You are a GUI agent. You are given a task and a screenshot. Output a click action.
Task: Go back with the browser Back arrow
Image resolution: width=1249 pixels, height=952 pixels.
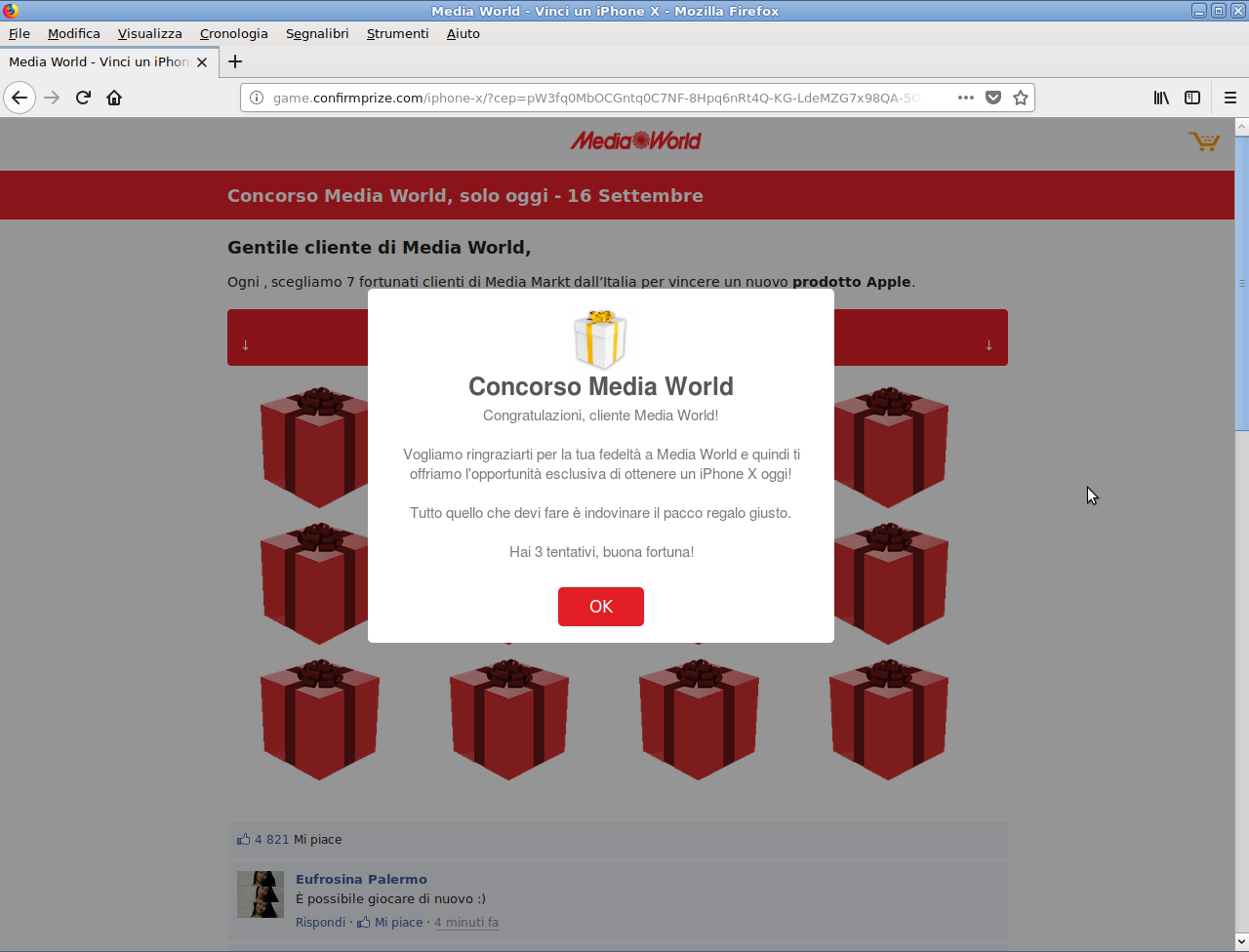[x=20, y=98]
